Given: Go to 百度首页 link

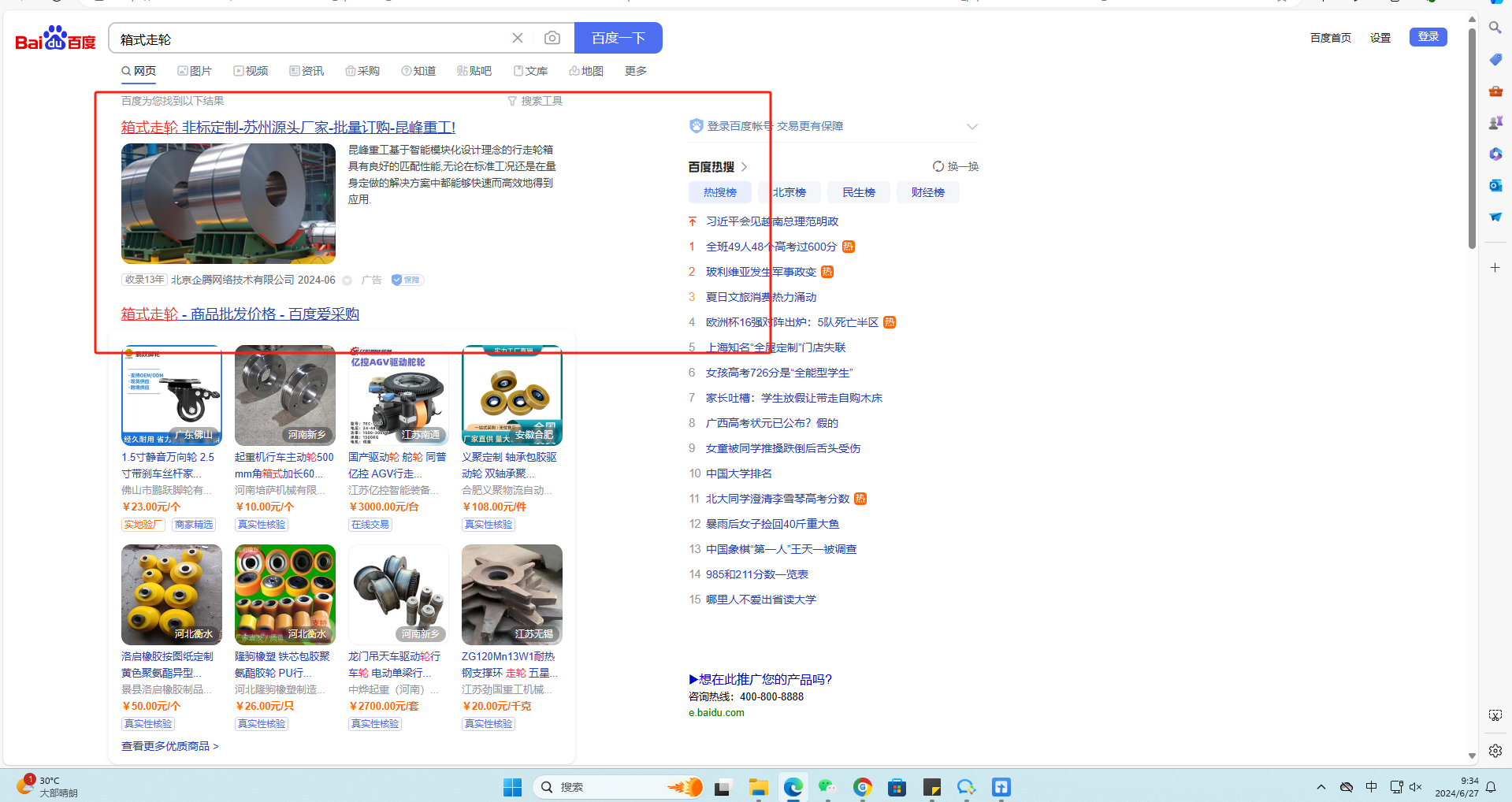Looking at the screenshot, I should pyautogui.click(x=1331, y=38).
